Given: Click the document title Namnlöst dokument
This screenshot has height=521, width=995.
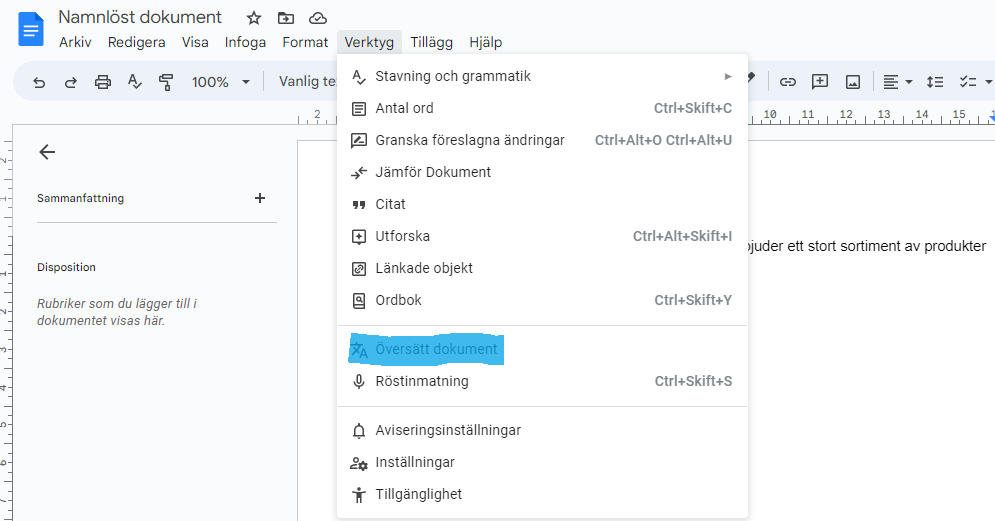Looking at the screenshot, I should 140,18.
